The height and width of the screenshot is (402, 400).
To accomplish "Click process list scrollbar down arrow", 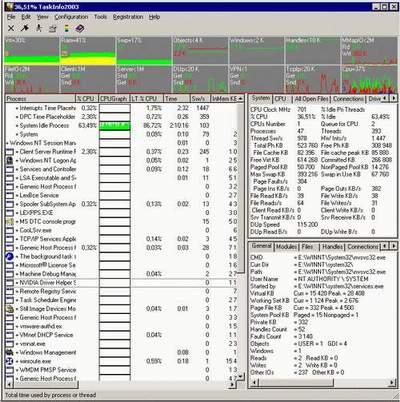I will pos(241,377).
